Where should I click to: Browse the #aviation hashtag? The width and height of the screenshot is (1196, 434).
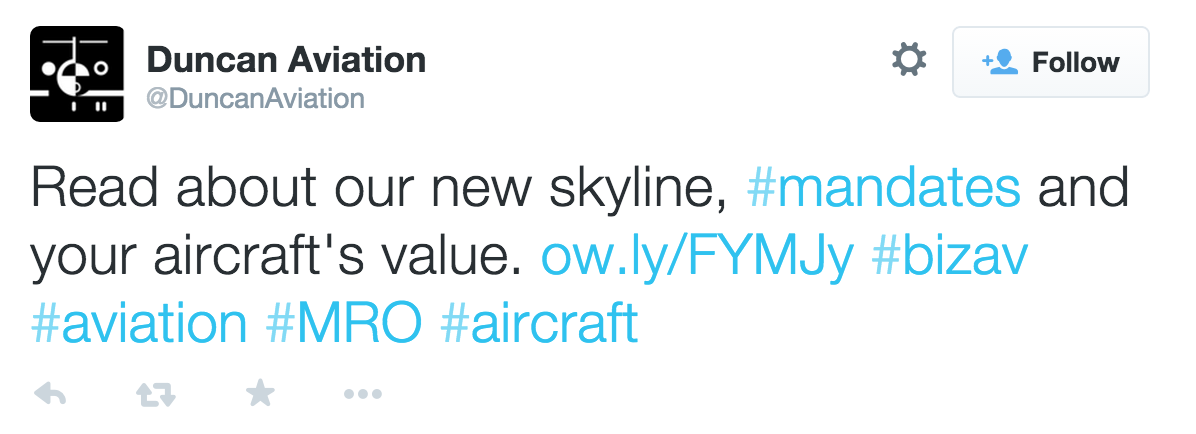coord(139,324)
